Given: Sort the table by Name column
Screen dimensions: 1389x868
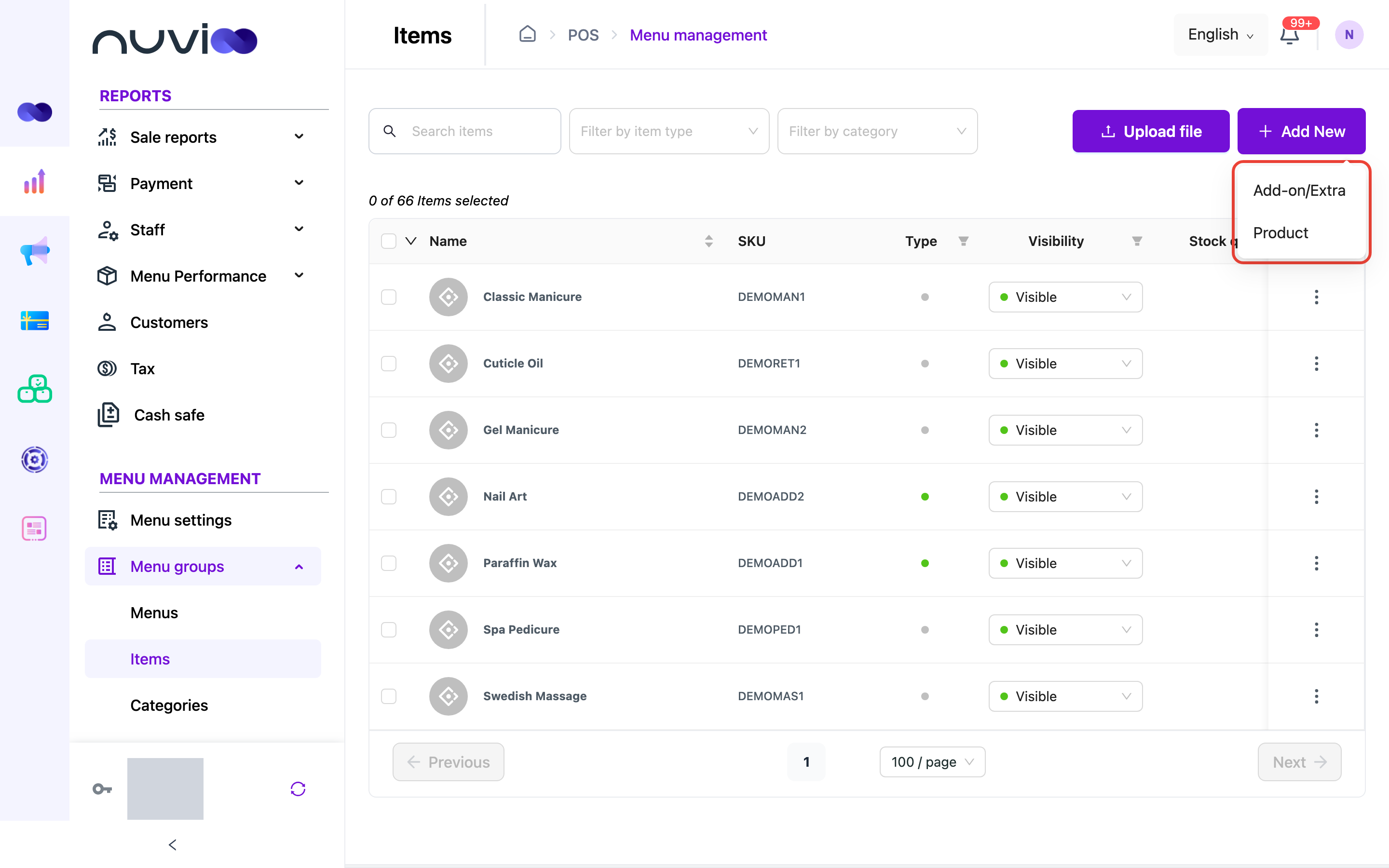Looking at the screenshot, I should (x=709, y=241).
